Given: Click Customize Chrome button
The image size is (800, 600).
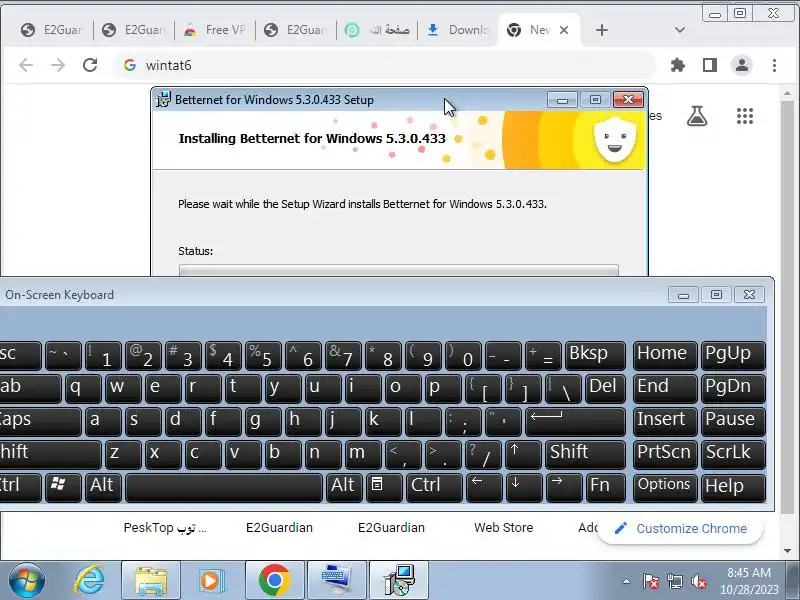Looking at the screenshot, I should tap(681, 529).
